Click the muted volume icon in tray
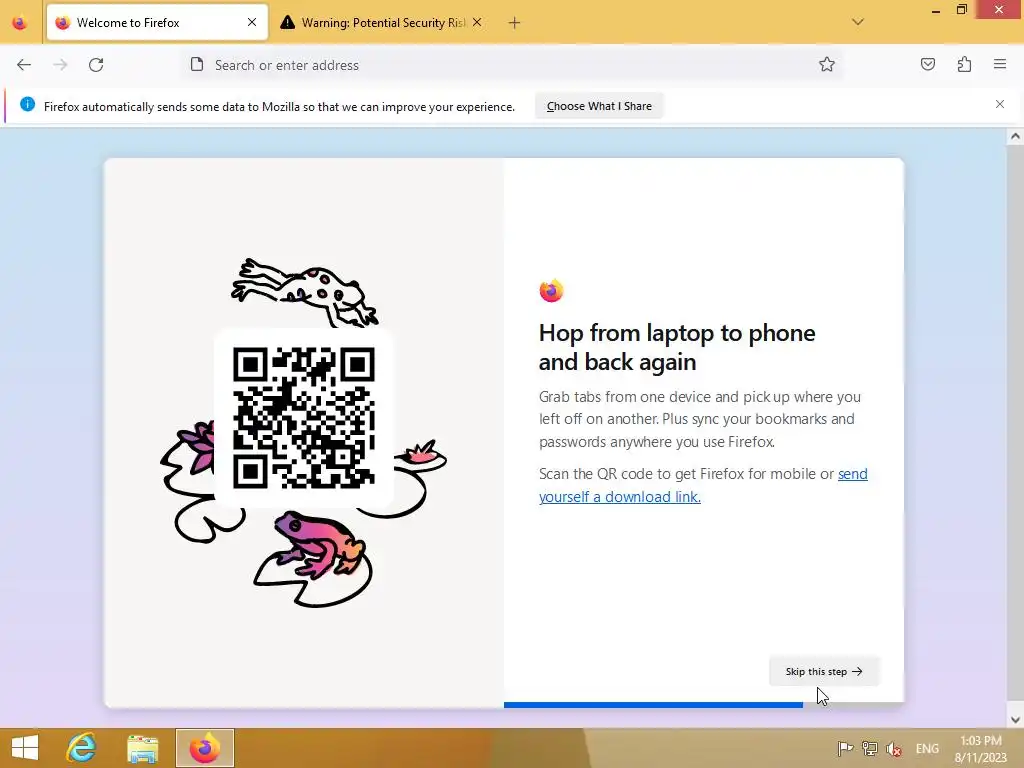1024x768 pixels. pos(893,748)
